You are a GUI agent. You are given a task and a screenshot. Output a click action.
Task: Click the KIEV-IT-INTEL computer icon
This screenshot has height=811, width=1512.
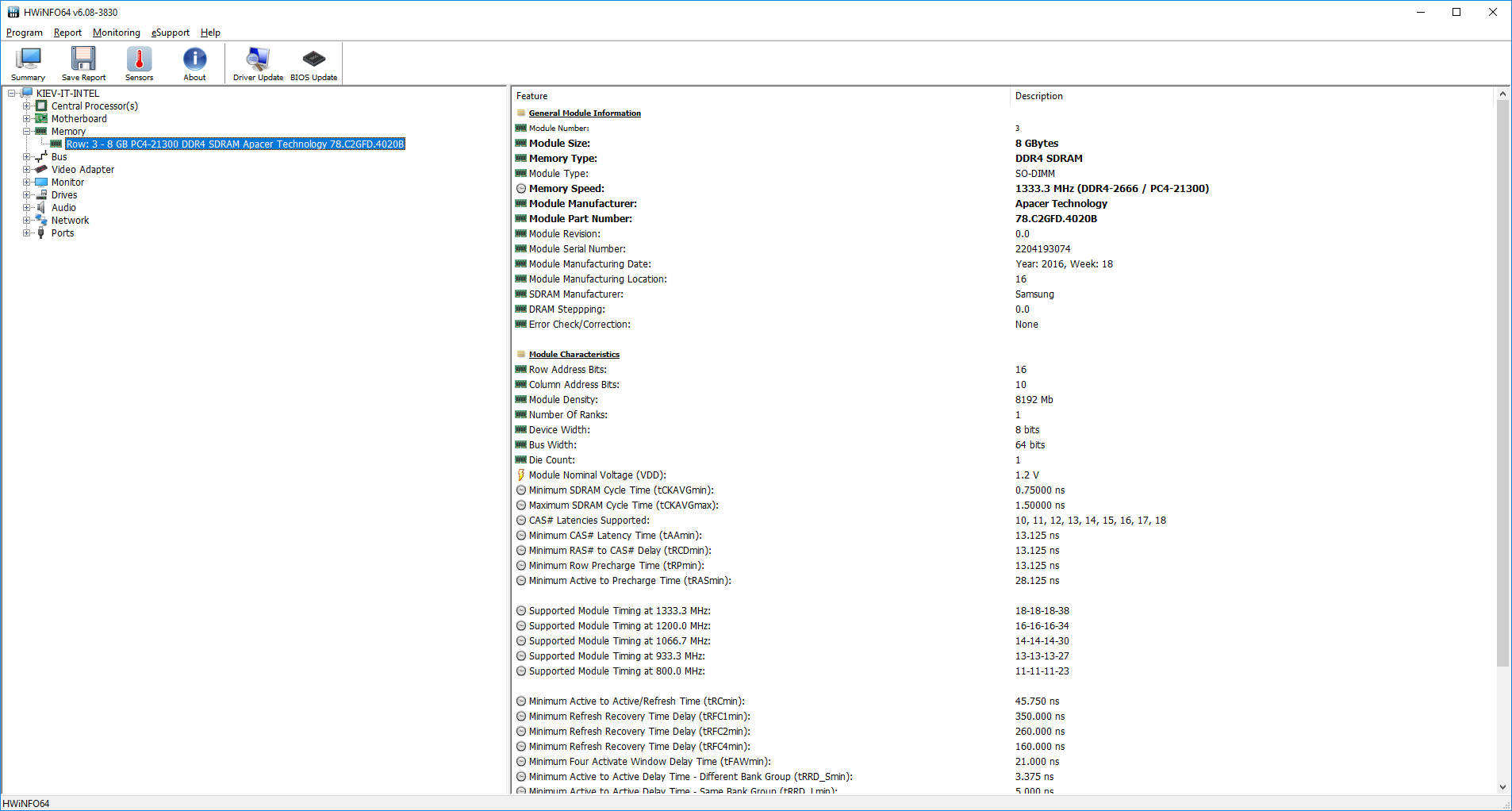tap(26, 93)
